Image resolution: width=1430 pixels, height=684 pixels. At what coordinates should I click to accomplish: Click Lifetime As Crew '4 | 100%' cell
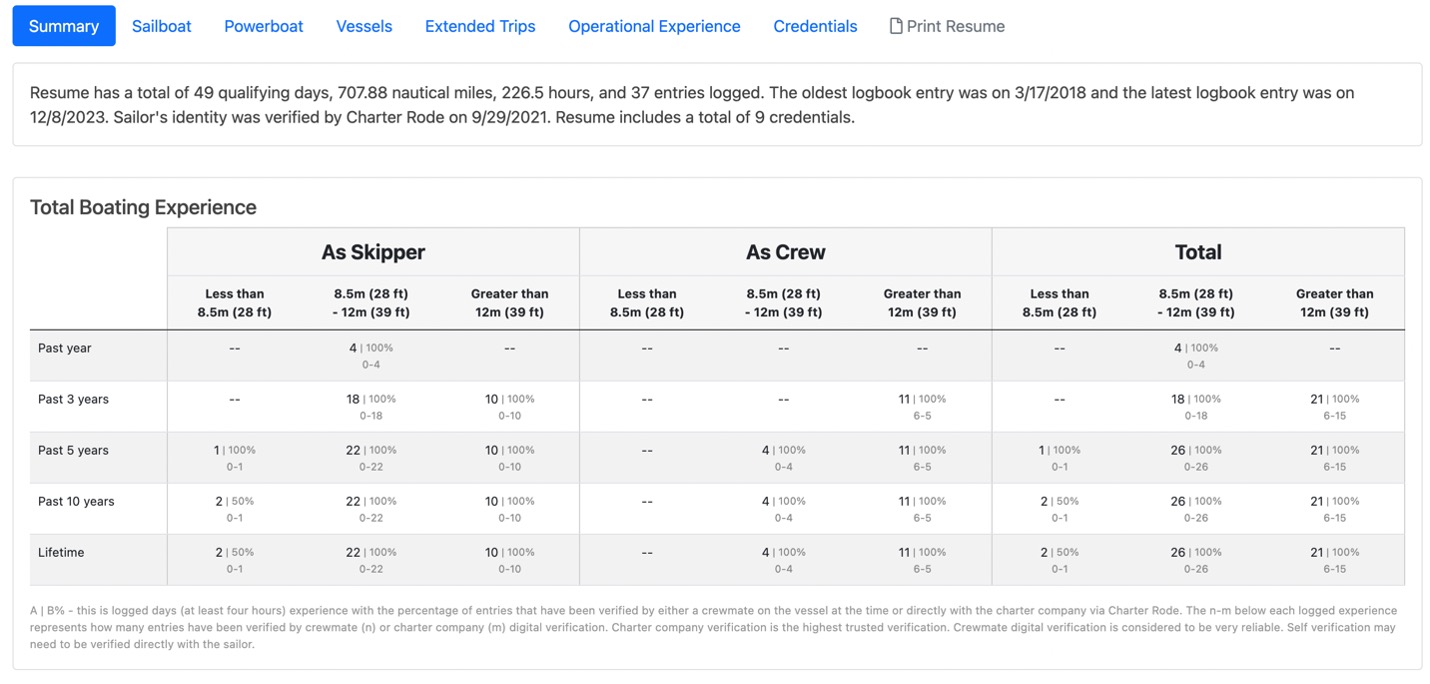(784, 559)
